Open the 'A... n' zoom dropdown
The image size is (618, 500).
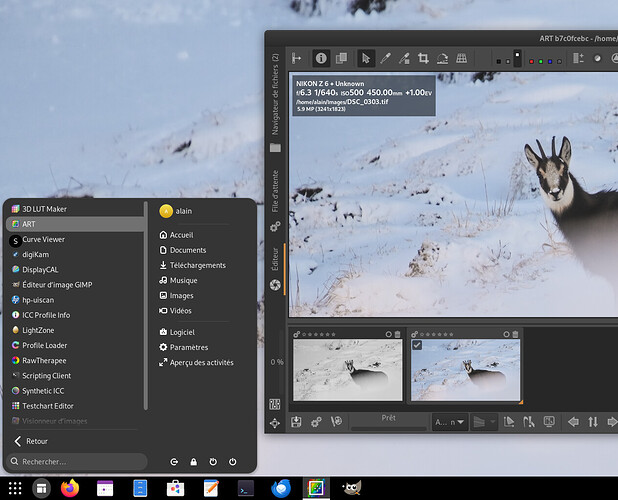click(450, 422)
